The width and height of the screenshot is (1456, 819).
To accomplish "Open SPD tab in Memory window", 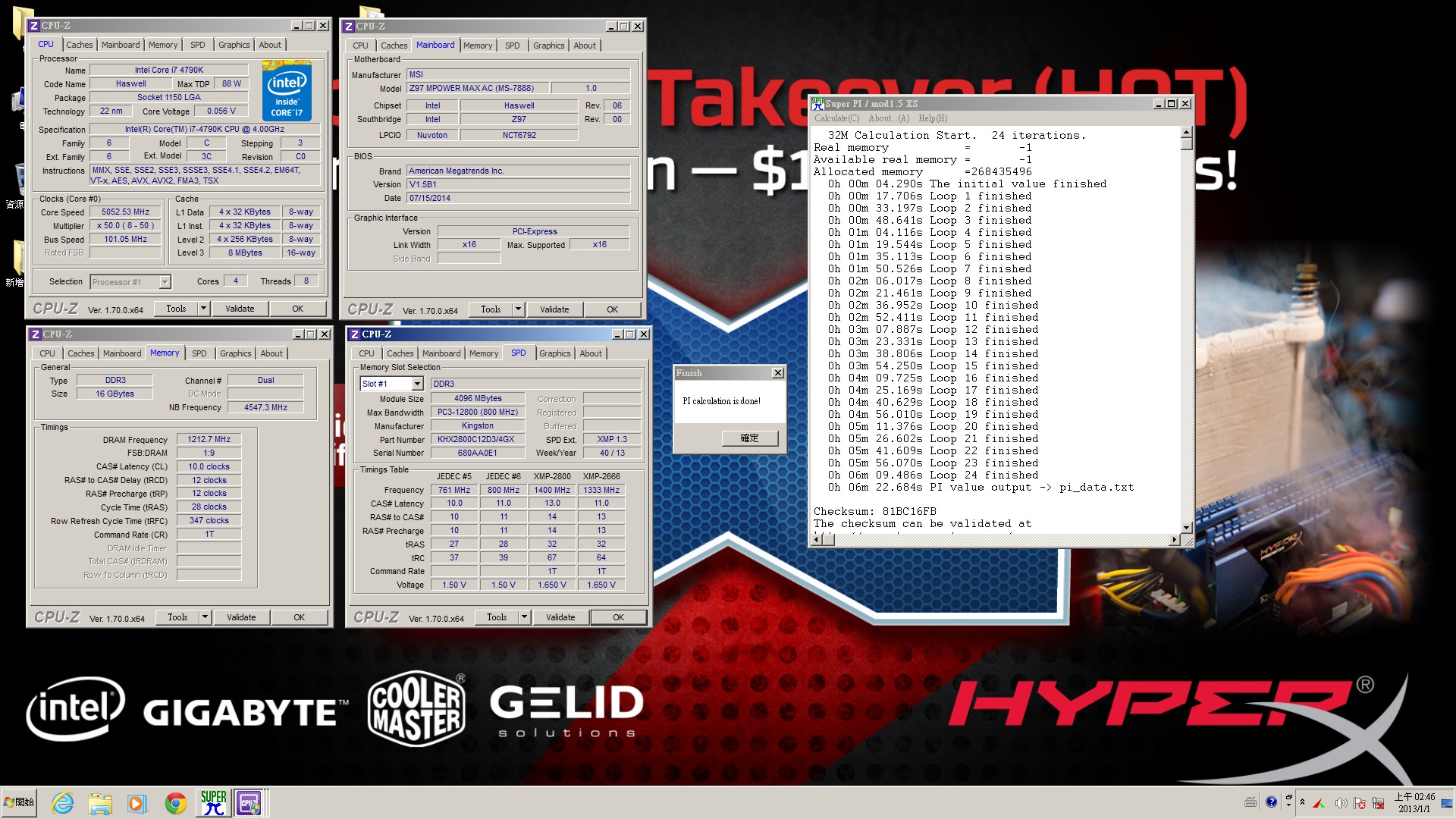I will (199, 353).
